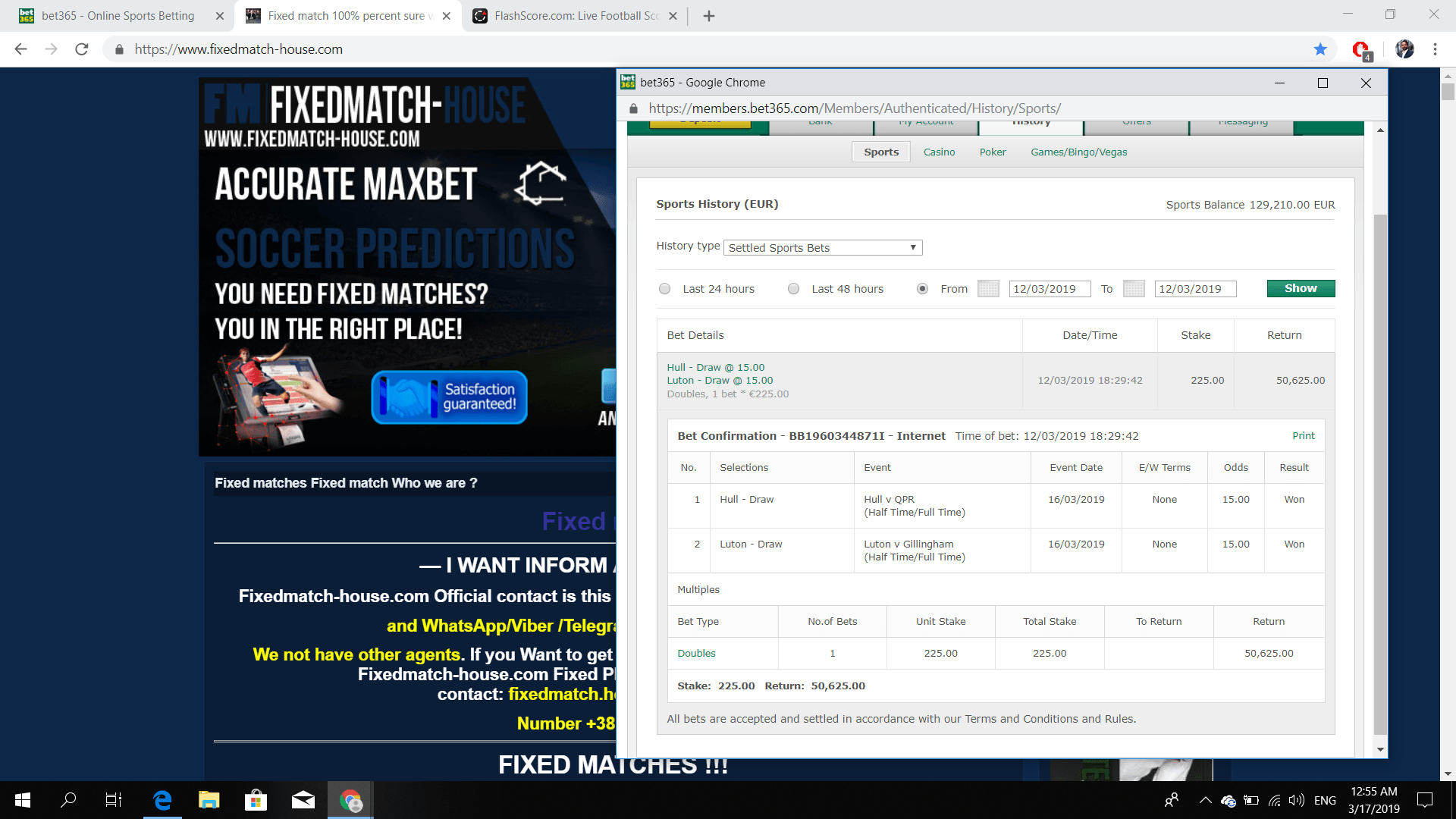The width and height of the screenshot is (1456, 819).
Task: Click the 'Fixed matches Fixed match Who we are ?' heading
Action: pyautogui.click(x=346, y=483)
